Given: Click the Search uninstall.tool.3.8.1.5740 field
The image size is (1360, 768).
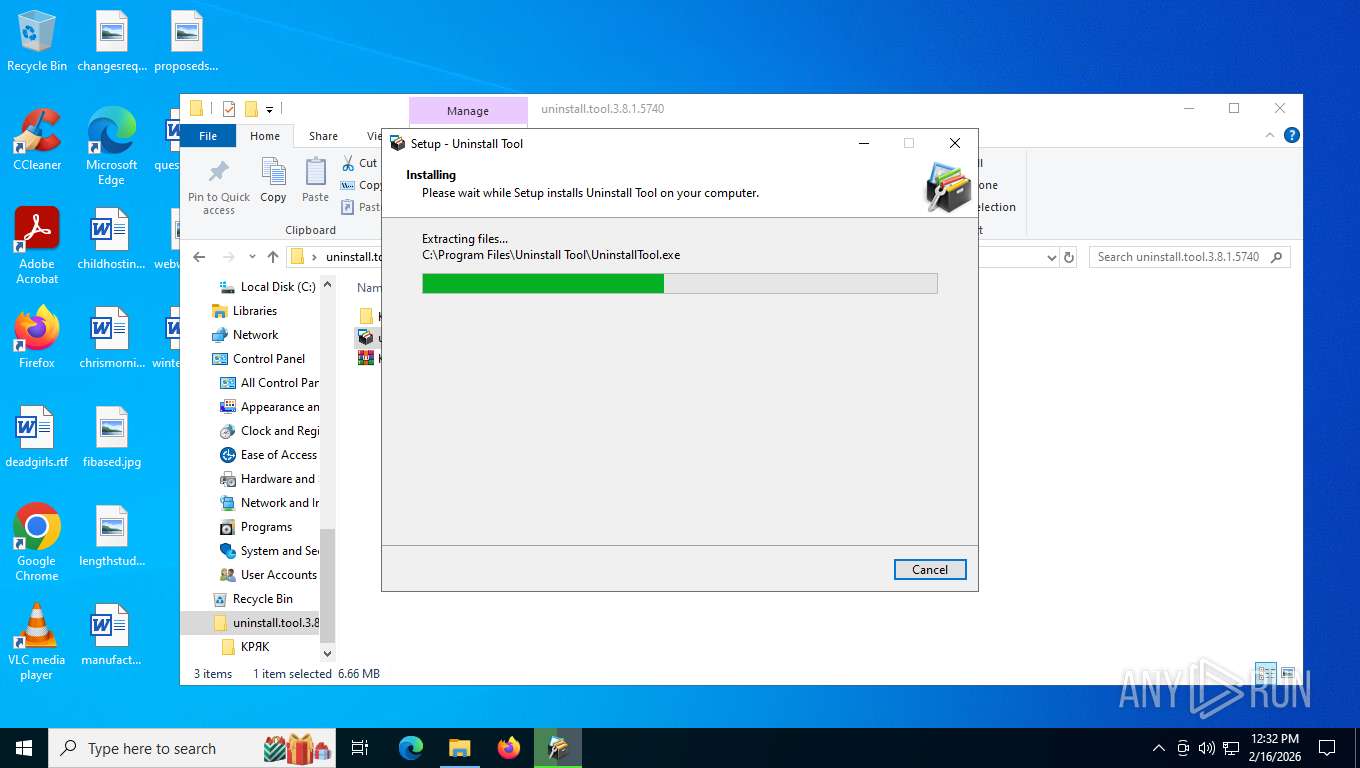Looking at the screenshot, I should pyautogui.click(x=1189, y=257).
